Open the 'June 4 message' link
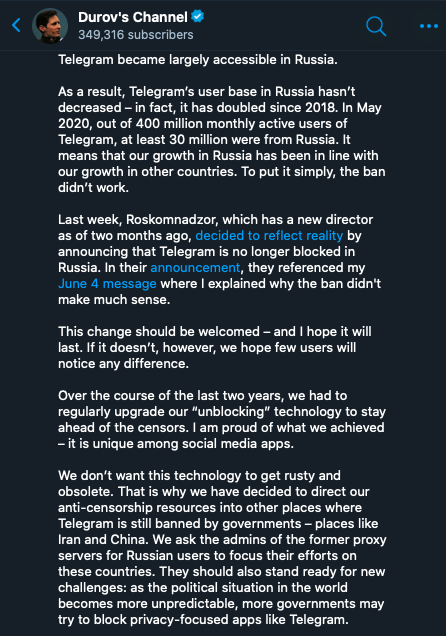 pyautogui.click(x=107, y=284)
